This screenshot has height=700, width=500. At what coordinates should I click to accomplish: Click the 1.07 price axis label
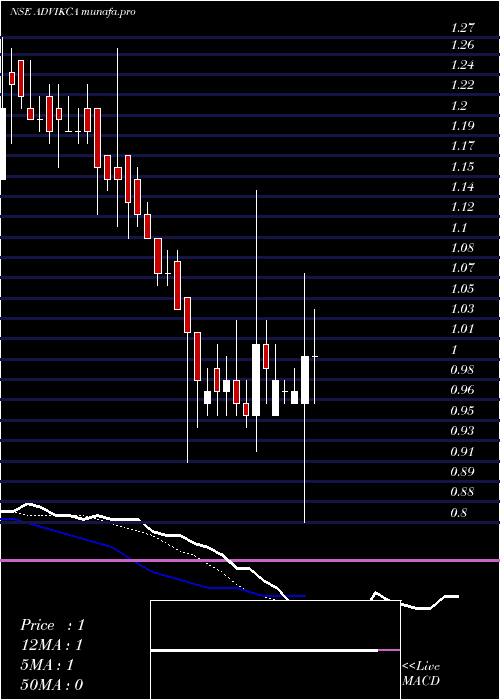click(x=462, y=268)
